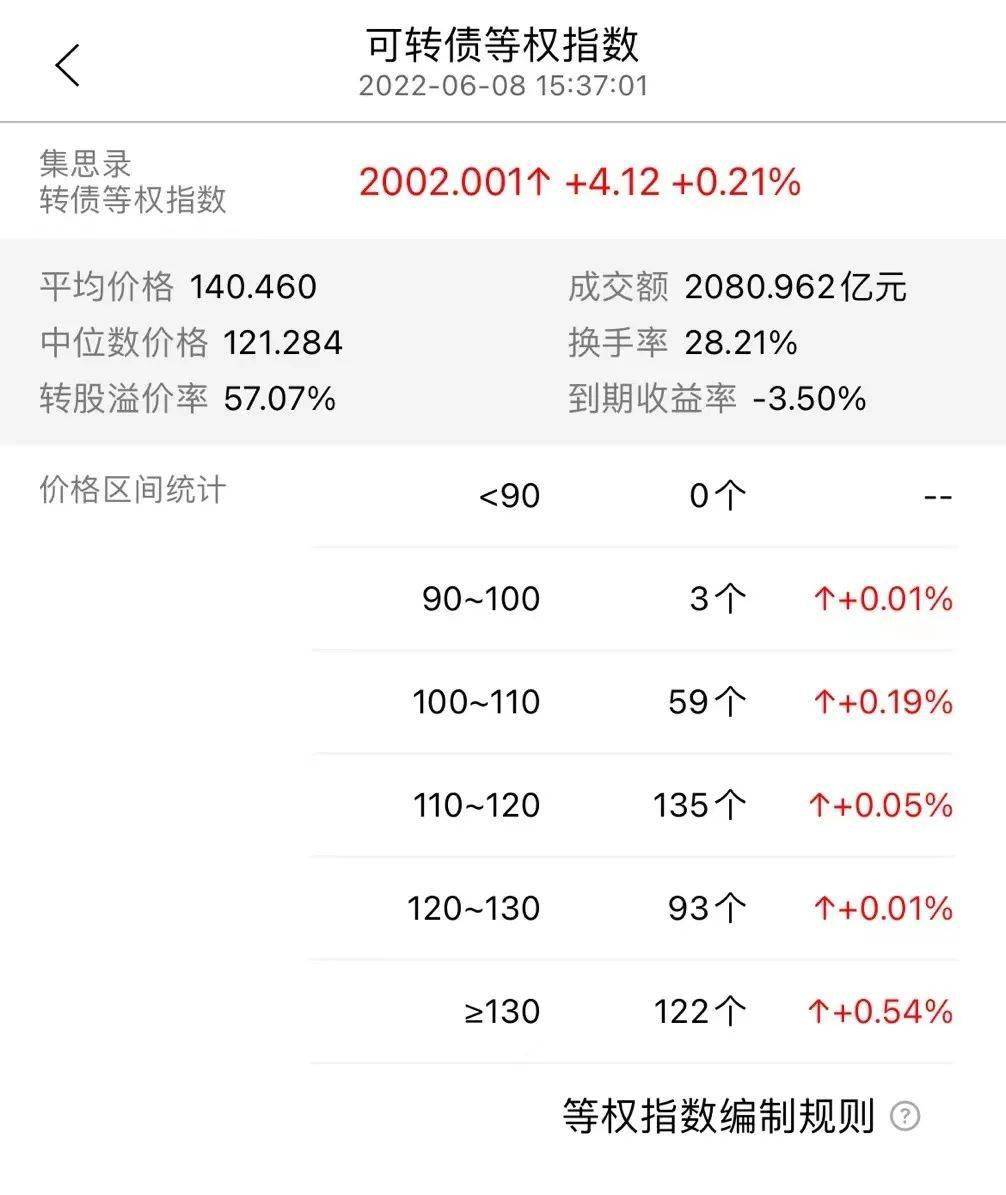Viewport: 1006px width, 1195px height.
Task: Tap the 成交额 2080.962亿元 field
Action: (737, 287)
